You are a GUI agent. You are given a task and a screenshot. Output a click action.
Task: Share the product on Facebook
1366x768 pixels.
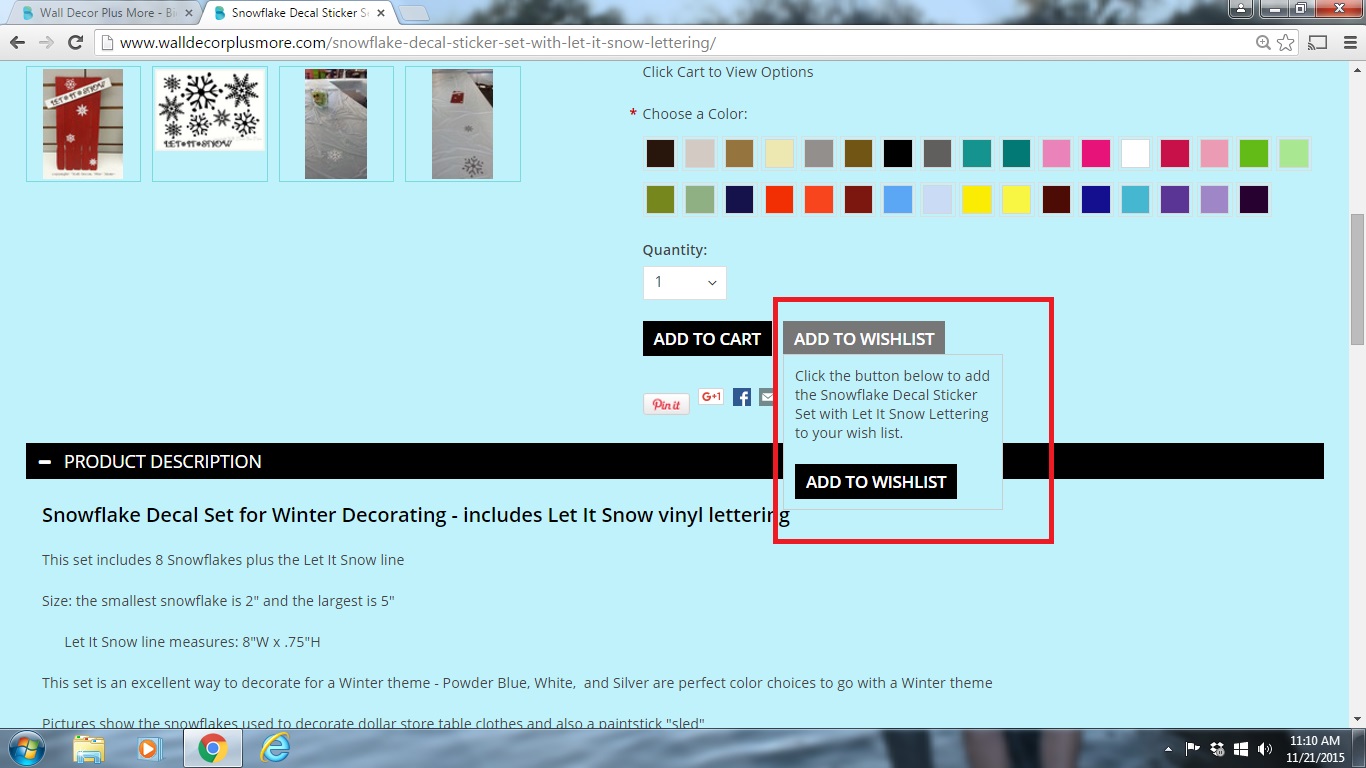coord(742,397)
